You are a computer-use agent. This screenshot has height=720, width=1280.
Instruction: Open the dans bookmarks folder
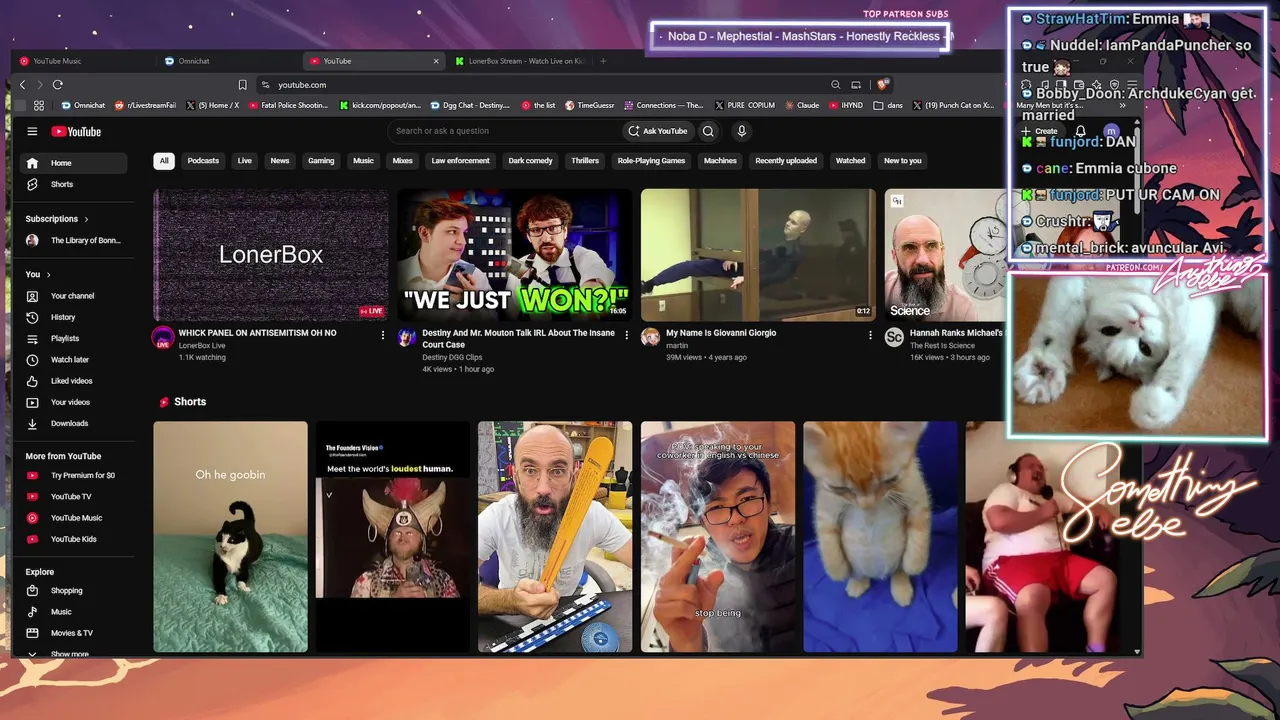coord(888,105)
